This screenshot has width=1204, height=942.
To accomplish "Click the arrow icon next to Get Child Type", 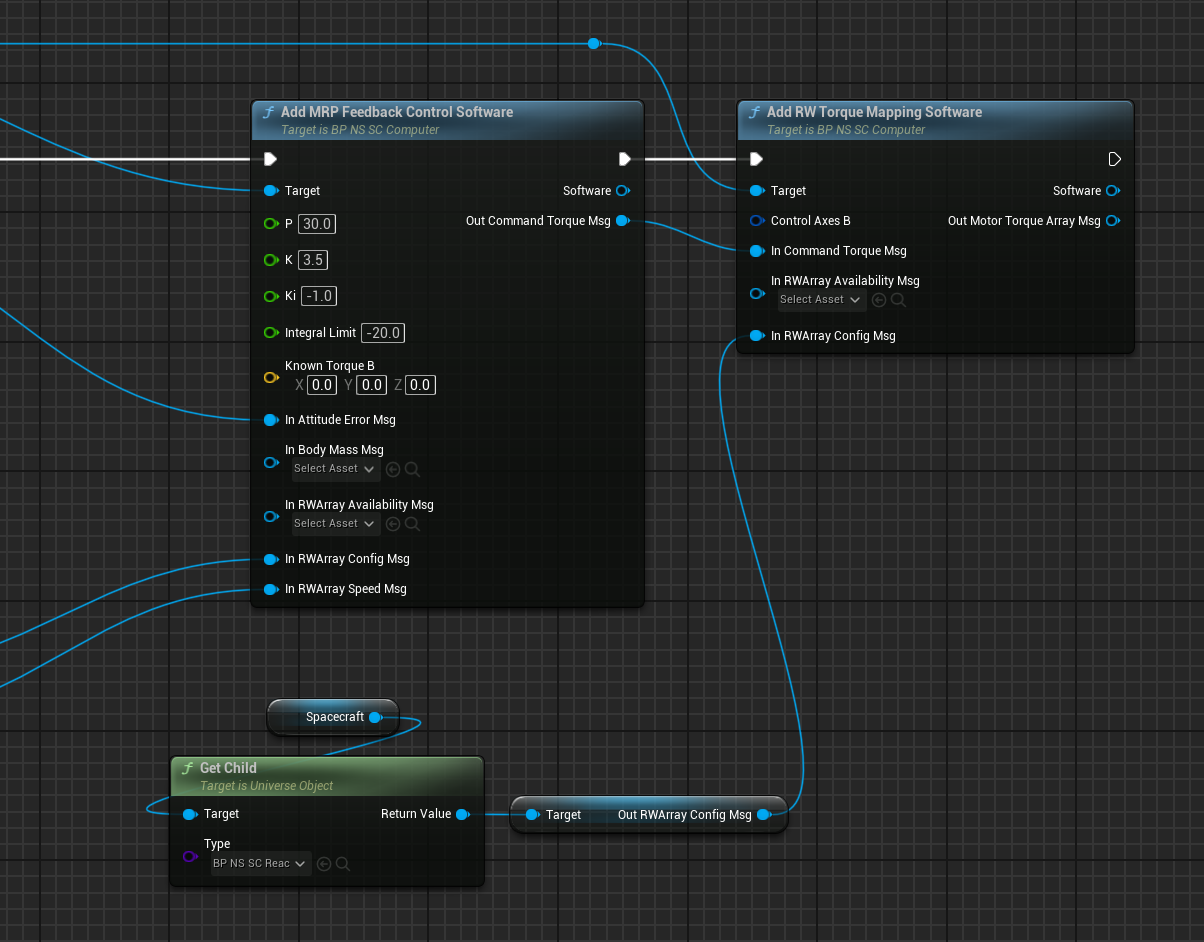I will point(324,864).
